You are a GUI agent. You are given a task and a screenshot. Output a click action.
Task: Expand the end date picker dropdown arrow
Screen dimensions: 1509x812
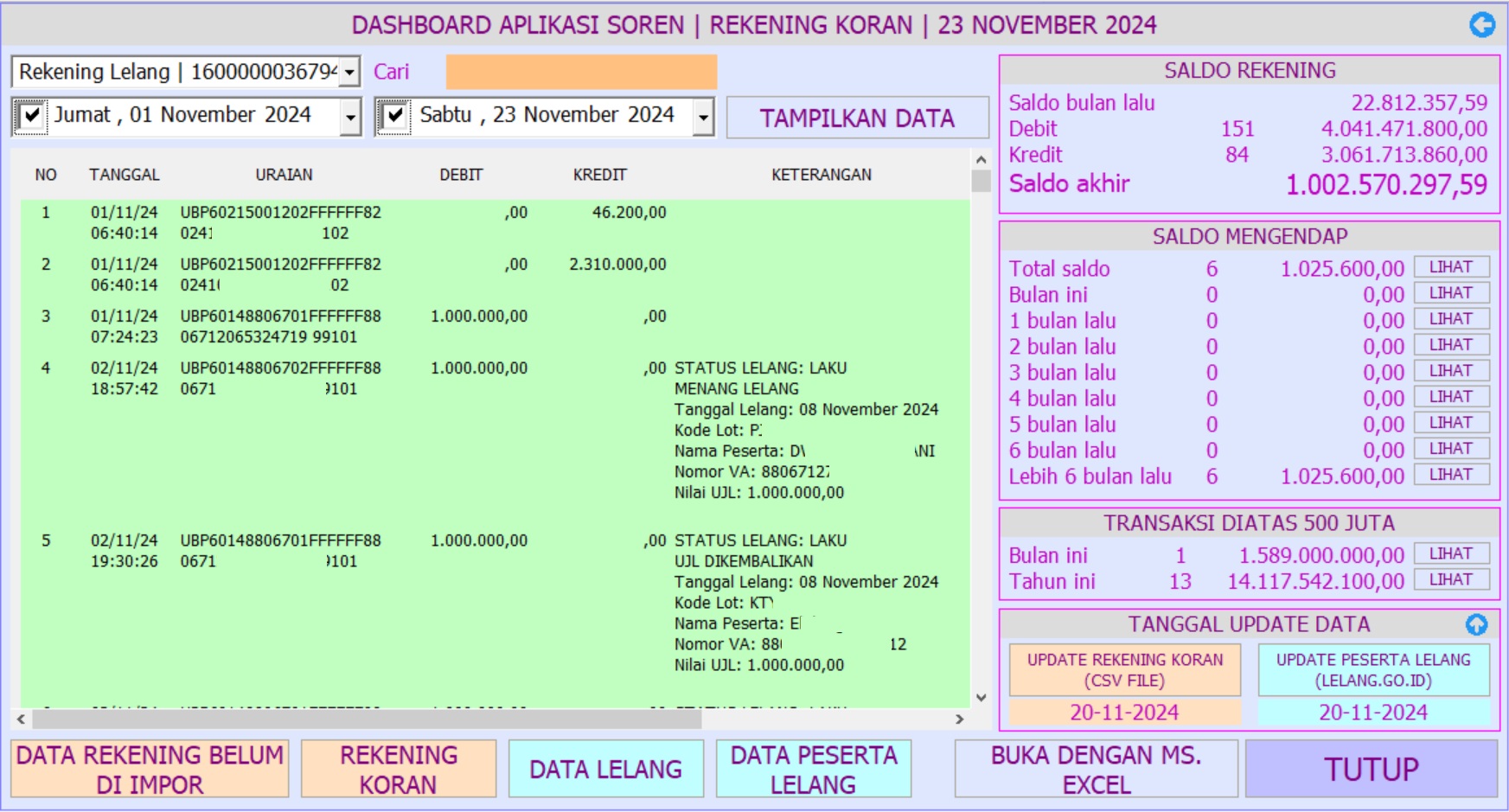click(x=704, y=116)
